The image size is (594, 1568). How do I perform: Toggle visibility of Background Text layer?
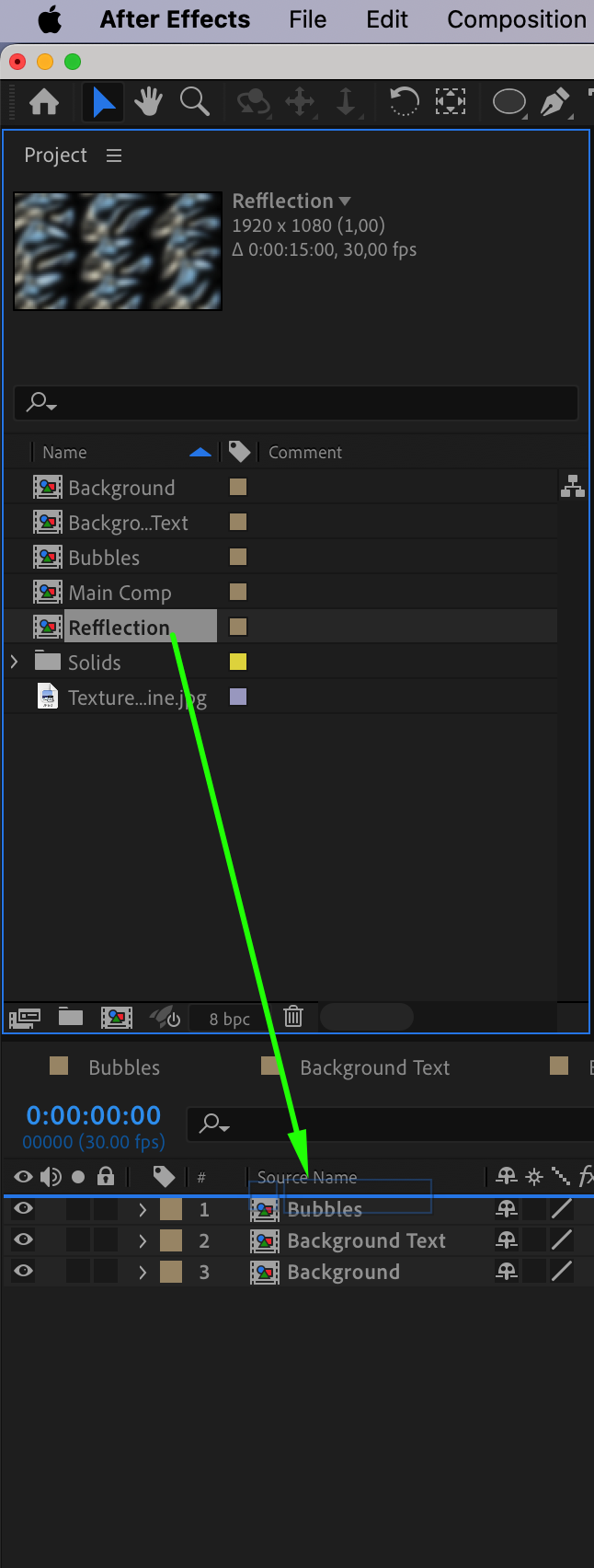click(x=24, y=1240)
